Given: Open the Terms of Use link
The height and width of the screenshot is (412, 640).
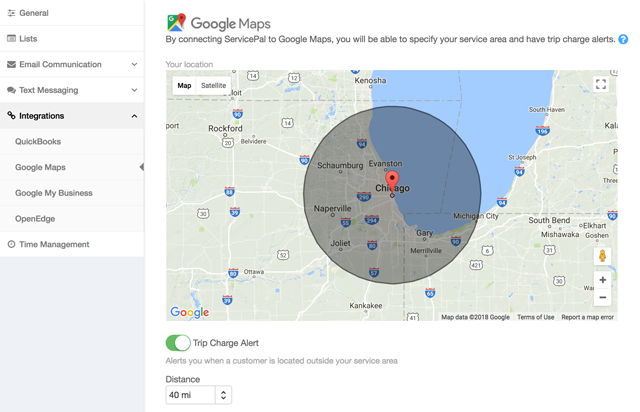Looking at the screenshot, I should point(536,317).
